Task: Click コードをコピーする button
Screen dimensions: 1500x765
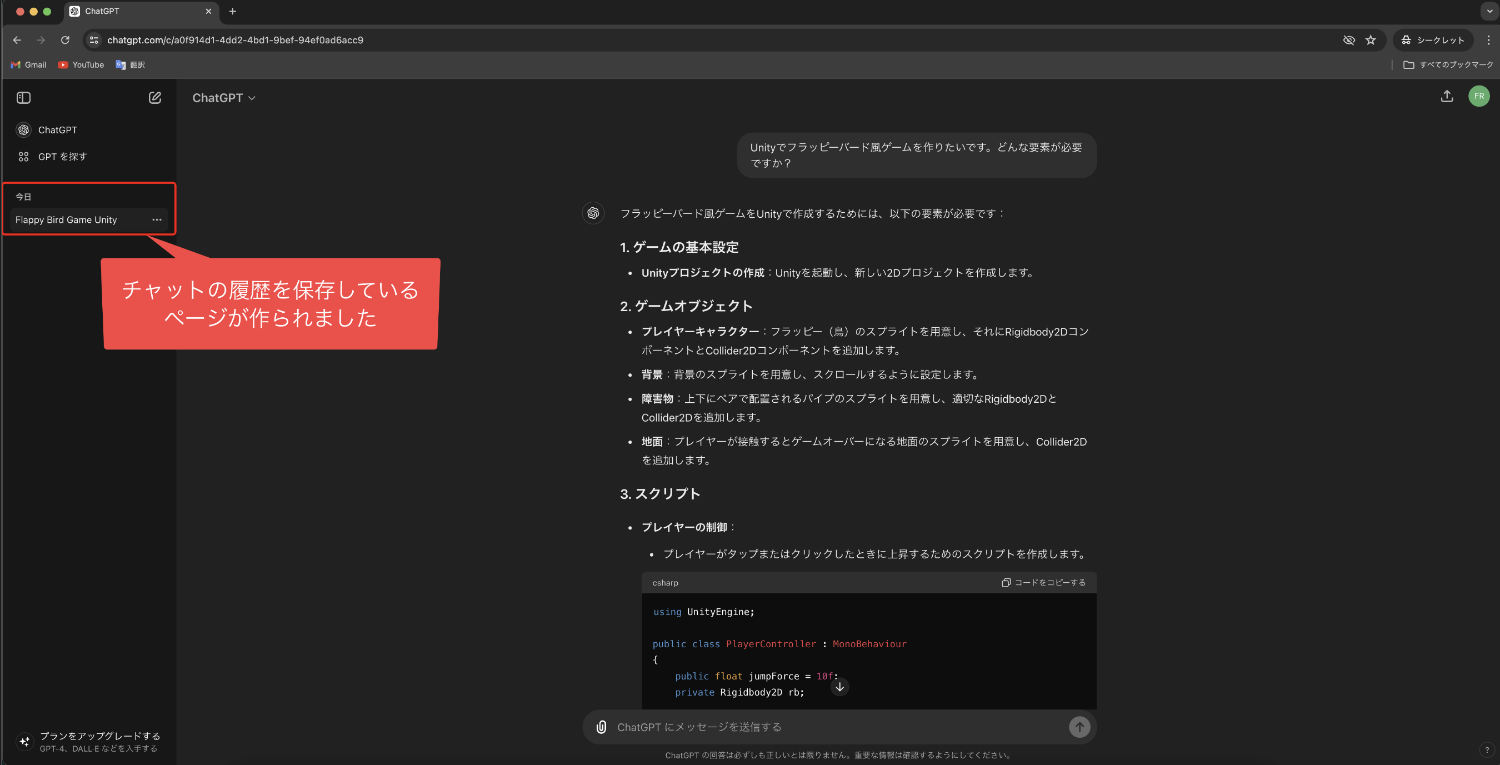Action: point(1043,582)
